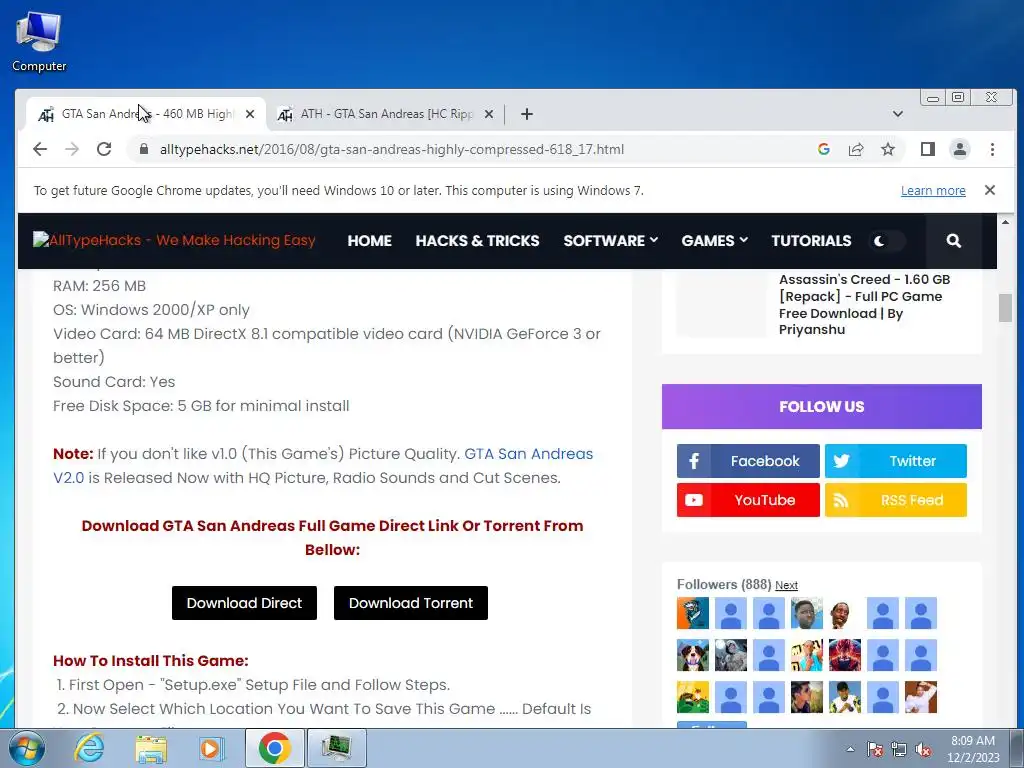Click the first follower avatar thumbnail
This screenshot has width=1024, height=768.
tap(693, 613)
